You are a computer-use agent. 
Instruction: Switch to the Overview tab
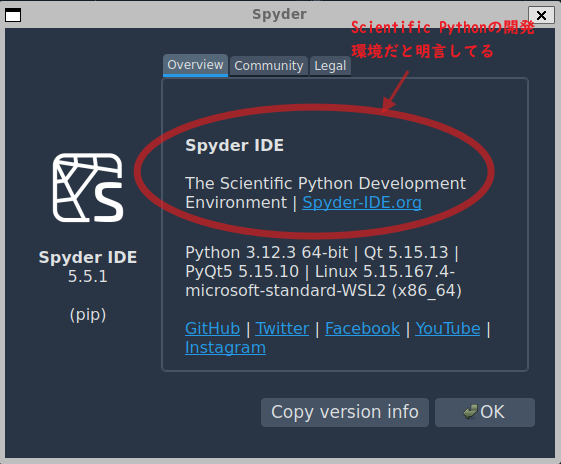(195, 65)
